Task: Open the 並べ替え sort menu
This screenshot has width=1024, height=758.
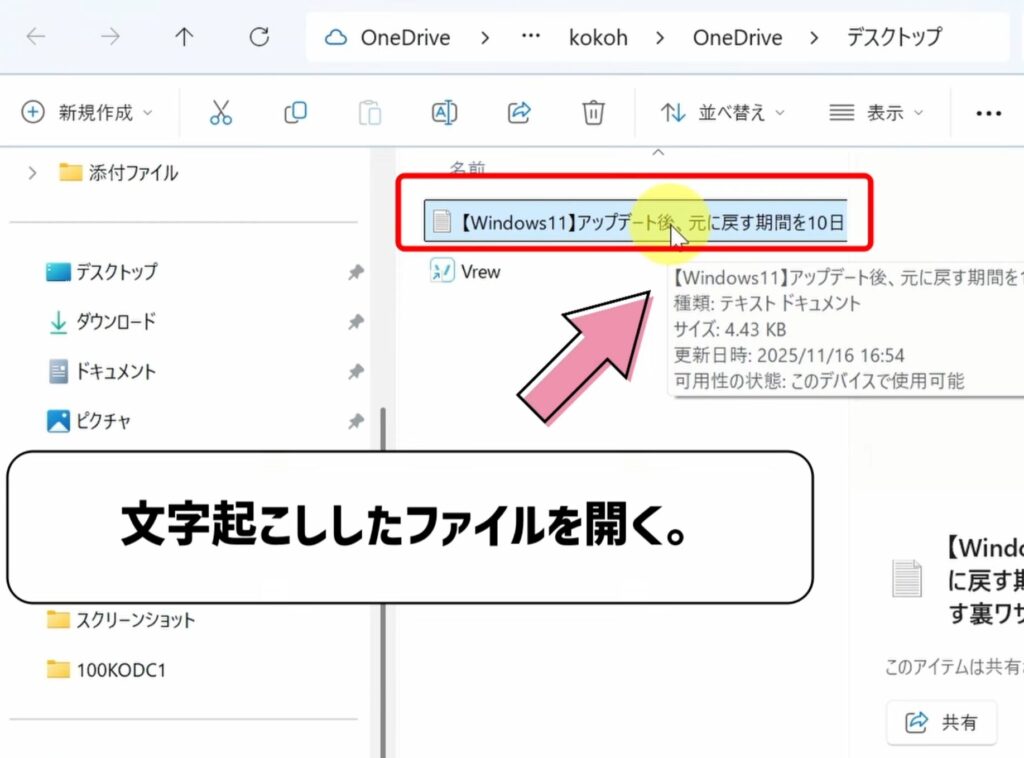Action: point(723,113)
